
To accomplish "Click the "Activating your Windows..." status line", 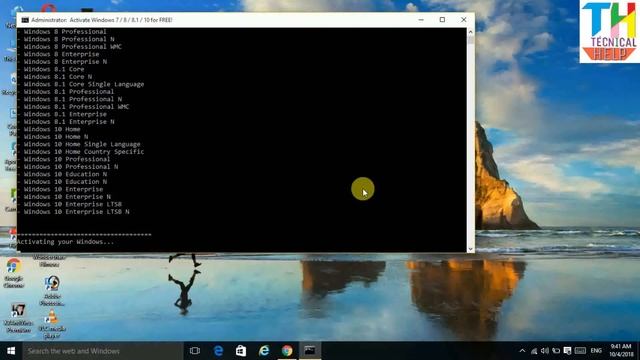I will tap(65, 242).
